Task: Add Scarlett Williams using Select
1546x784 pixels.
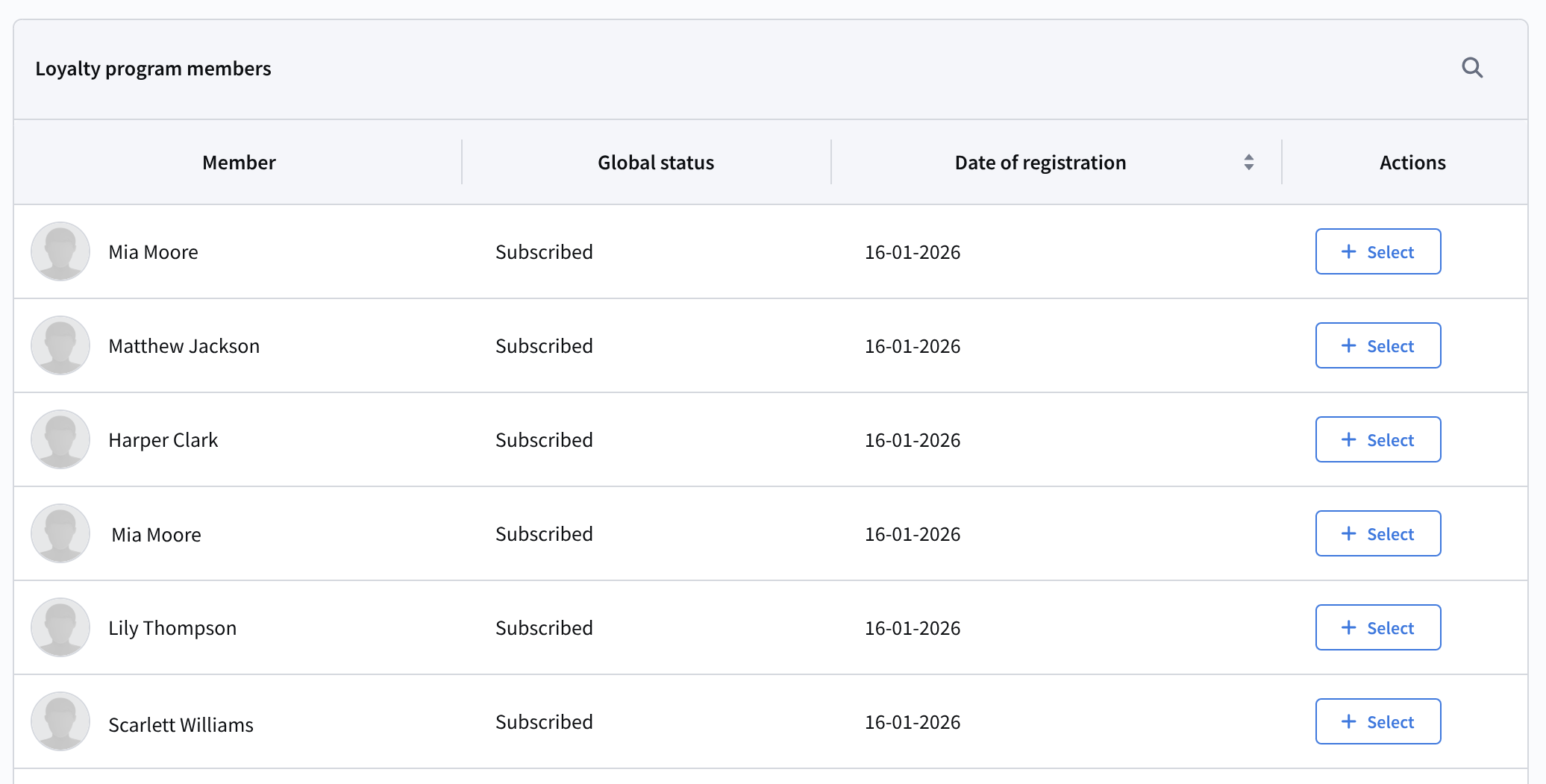Action: click(1377, 722)
